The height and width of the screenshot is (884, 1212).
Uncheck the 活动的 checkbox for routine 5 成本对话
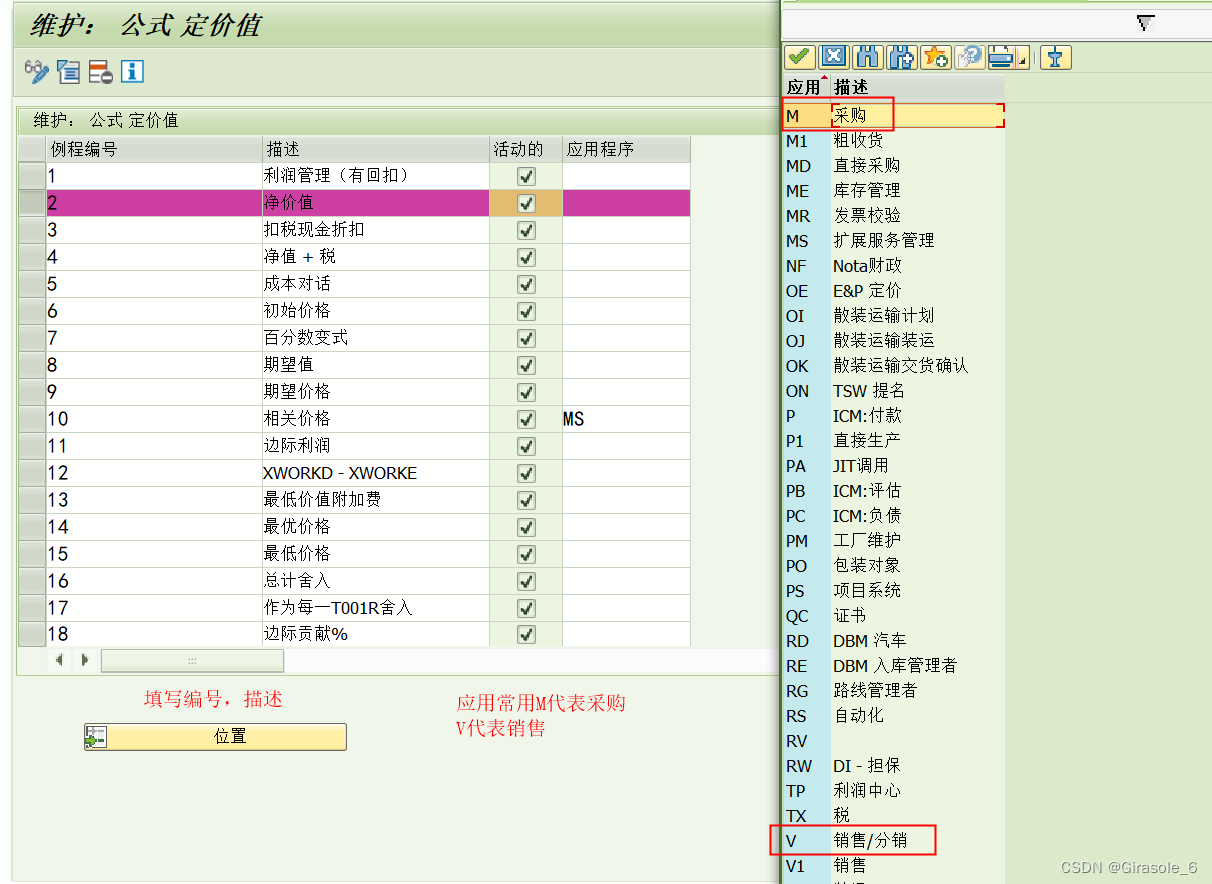coord(526,284)
